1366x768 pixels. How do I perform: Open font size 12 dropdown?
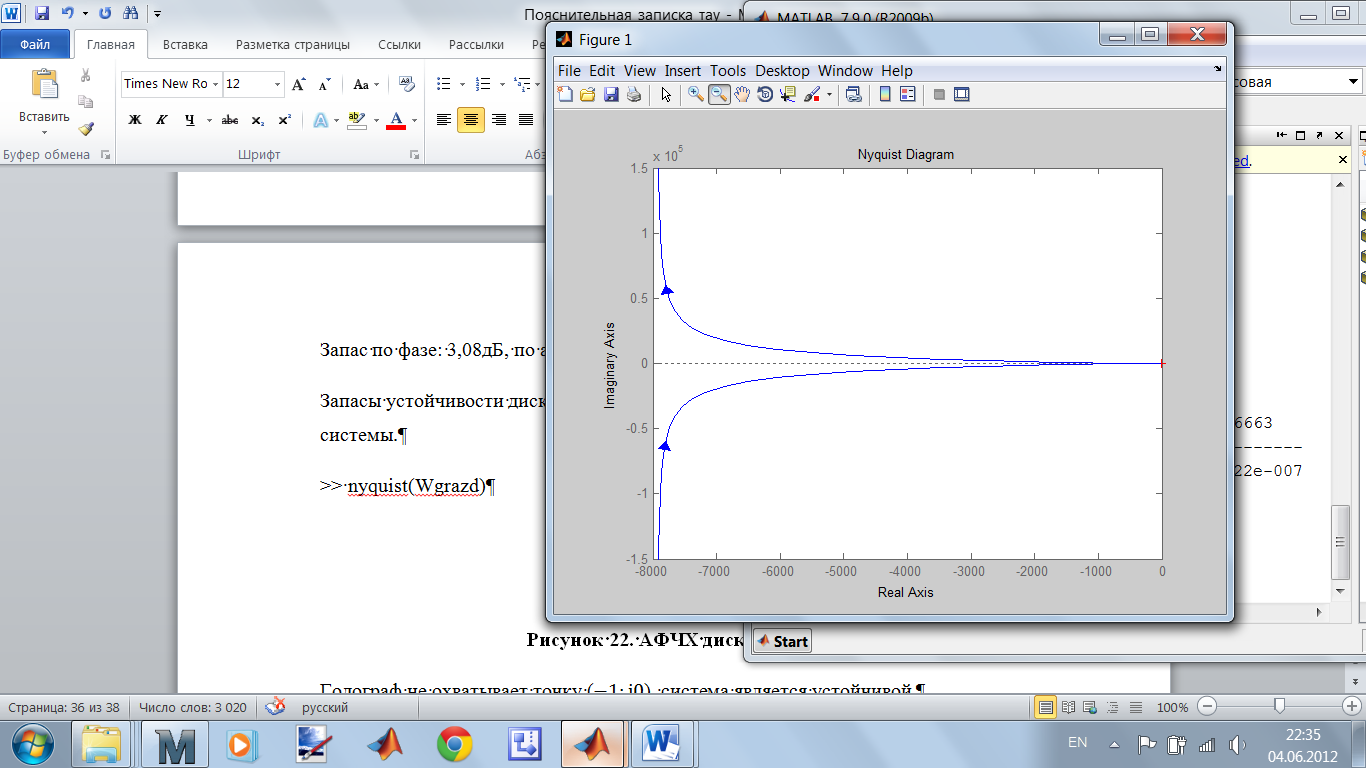(x=277, y=84)
